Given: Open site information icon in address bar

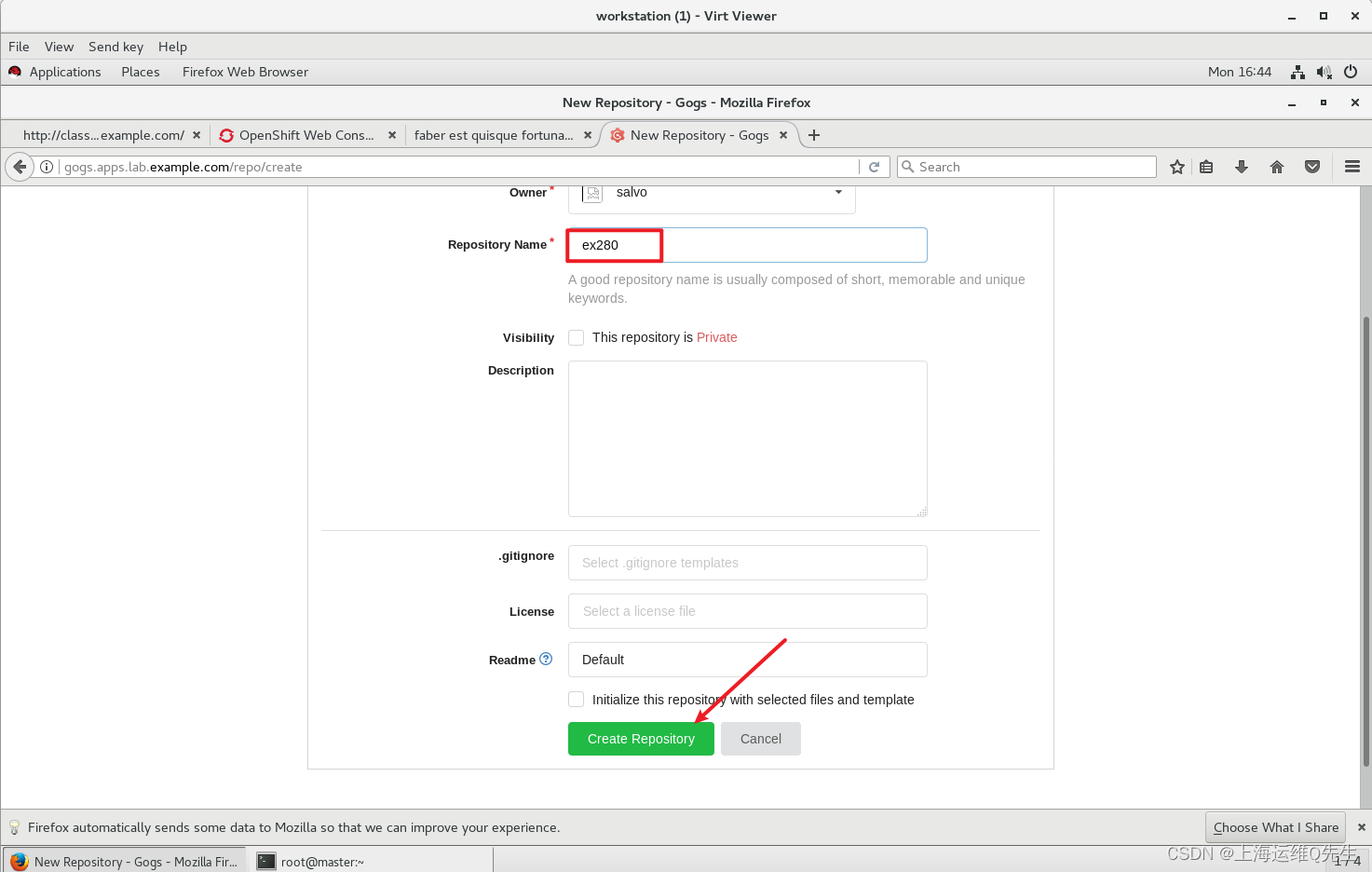Looking at the screenshot, I should pos(47,167).
